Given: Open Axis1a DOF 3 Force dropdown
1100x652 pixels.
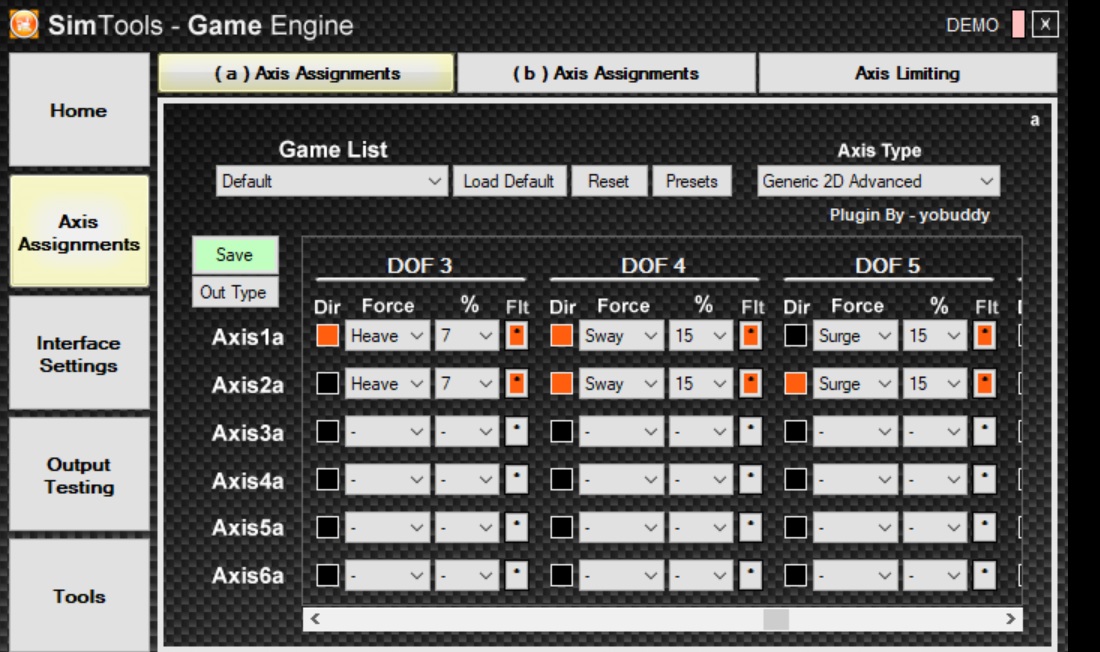Looking at the screenshot, I should tap(387, 335).
